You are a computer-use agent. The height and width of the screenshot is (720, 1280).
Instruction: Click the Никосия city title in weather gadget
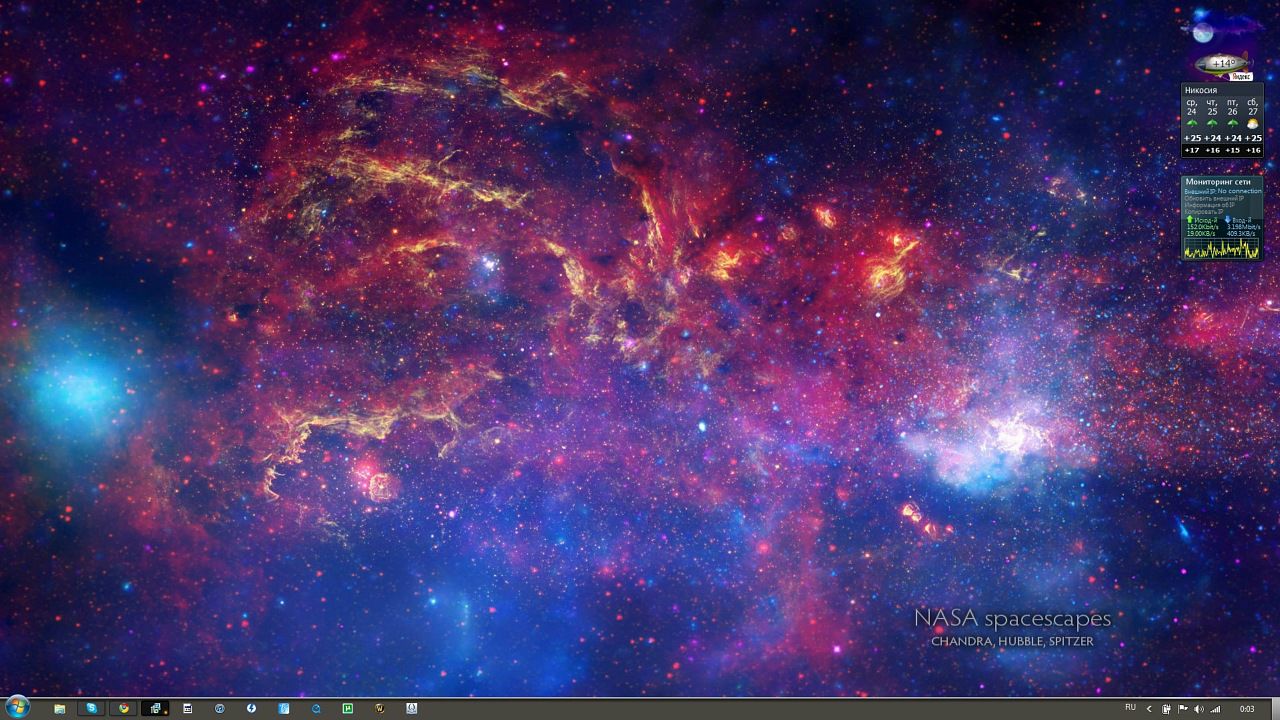pyautogui.click(x=1201, y=91)
